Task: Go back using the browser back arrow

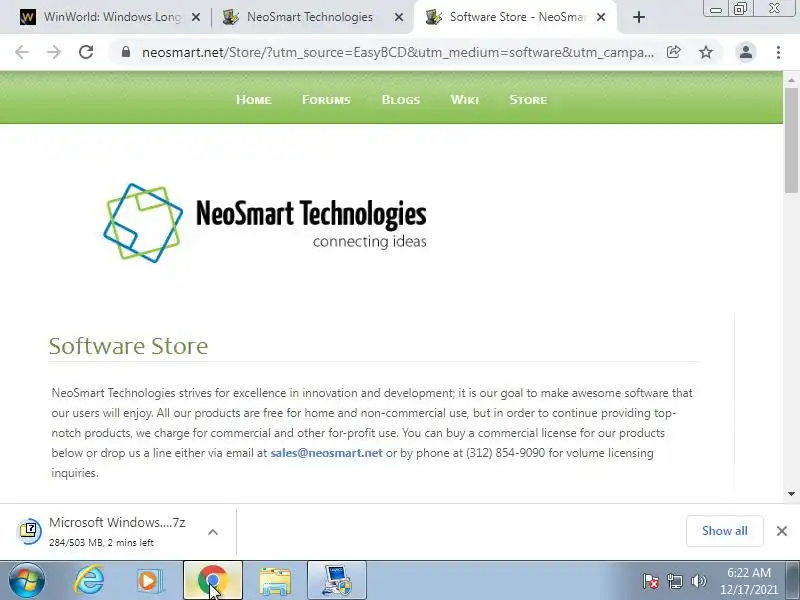Action: pyautogui.click(x=22, y=52)
